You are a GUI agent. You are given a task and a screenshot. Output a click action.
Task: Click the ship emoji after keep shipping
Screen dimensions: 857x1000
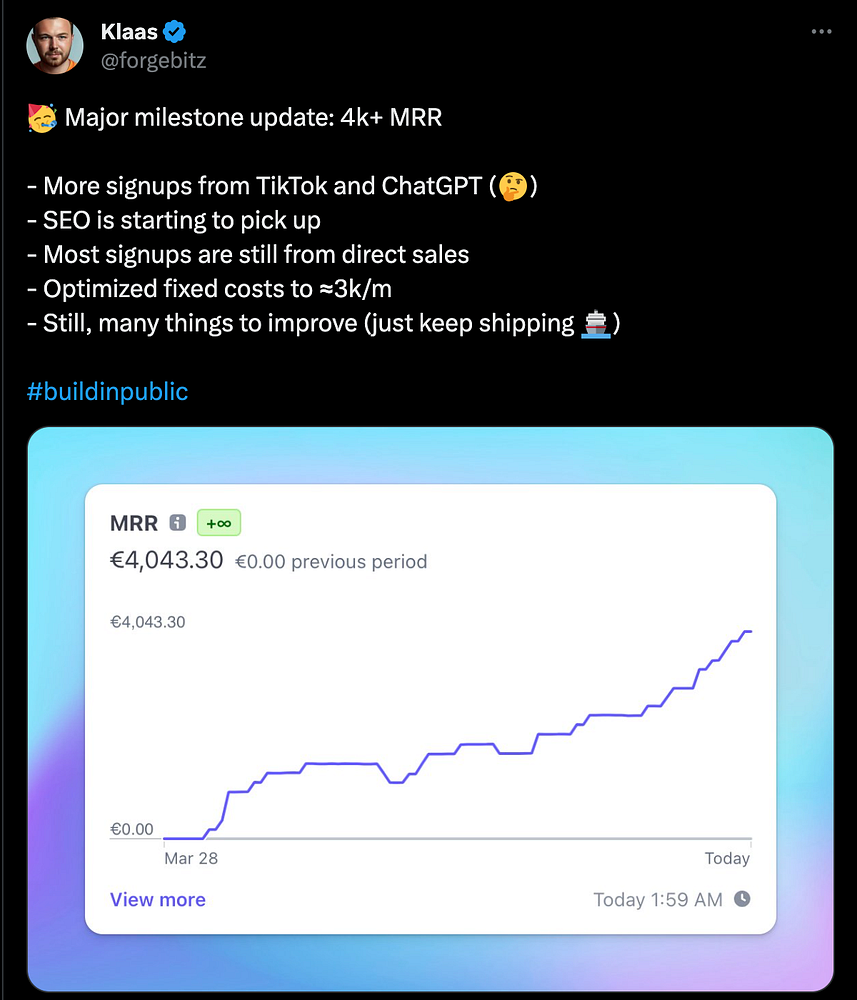coord(596,323)
